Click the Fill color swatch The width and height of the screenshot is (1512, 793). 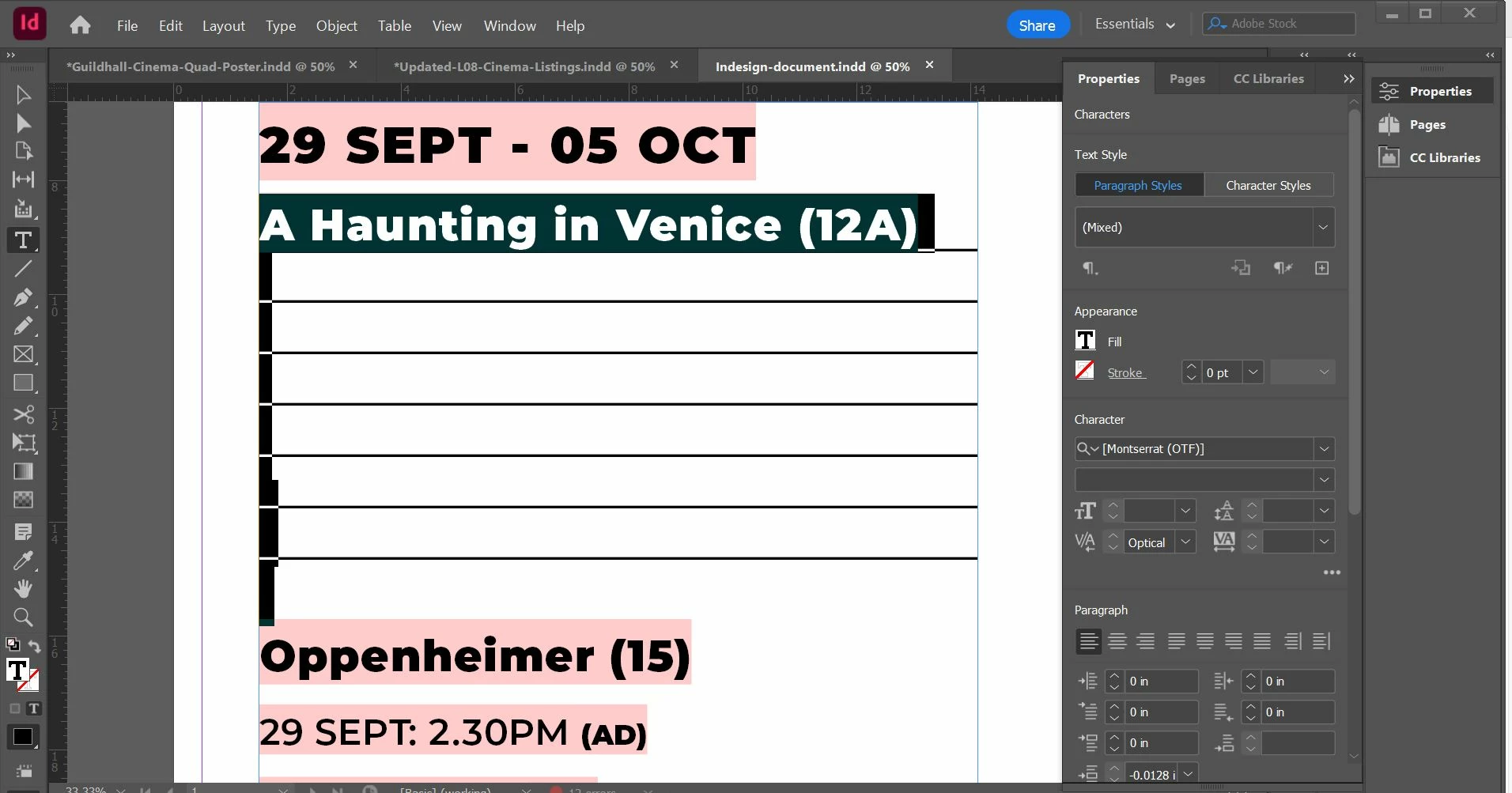[x=1085, y=340]
